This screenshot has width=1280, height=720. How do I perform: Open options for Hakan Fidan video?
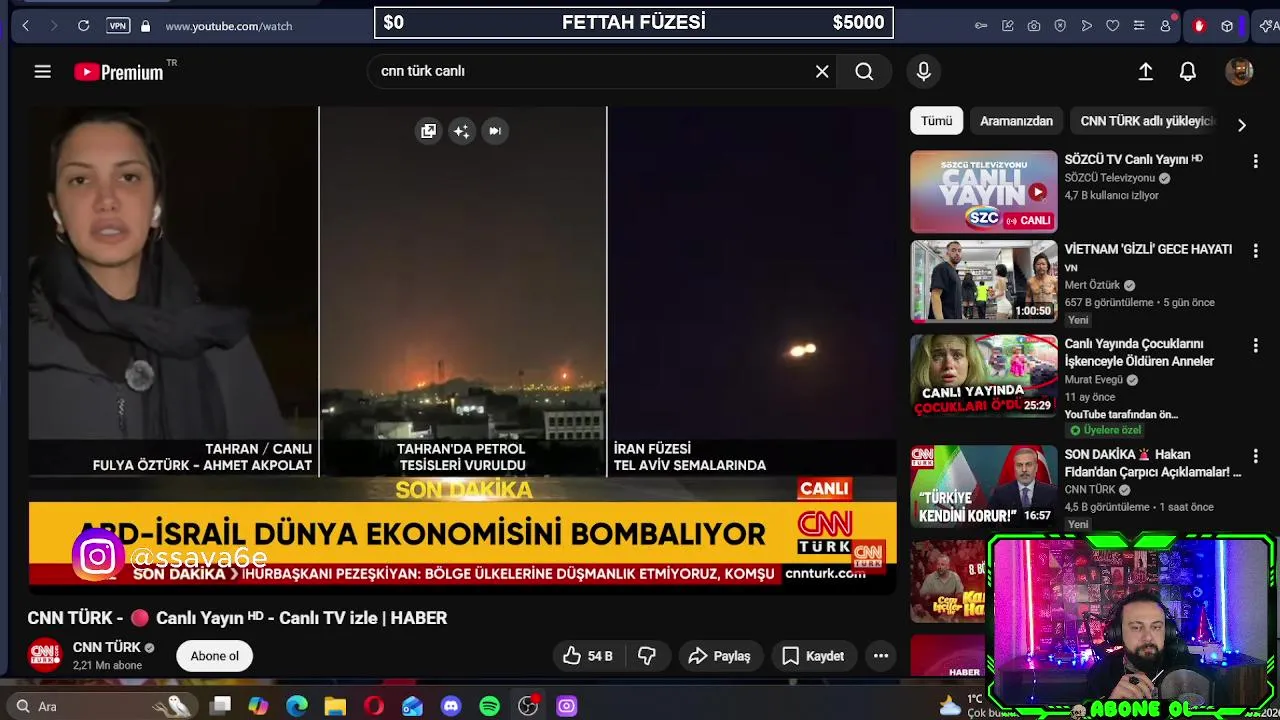point(1255,455)
